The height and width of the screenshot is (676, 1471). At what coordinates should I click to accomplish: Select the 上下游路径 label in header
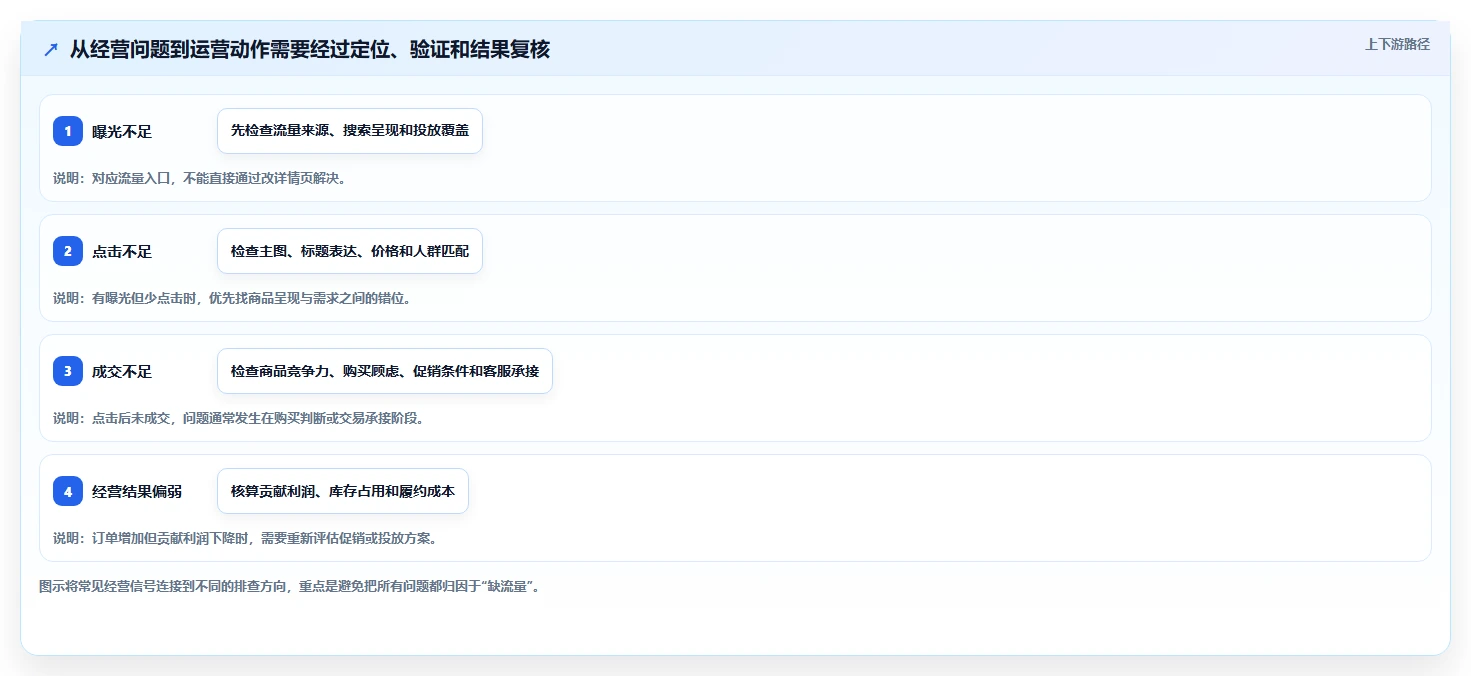click(1398, 44)
